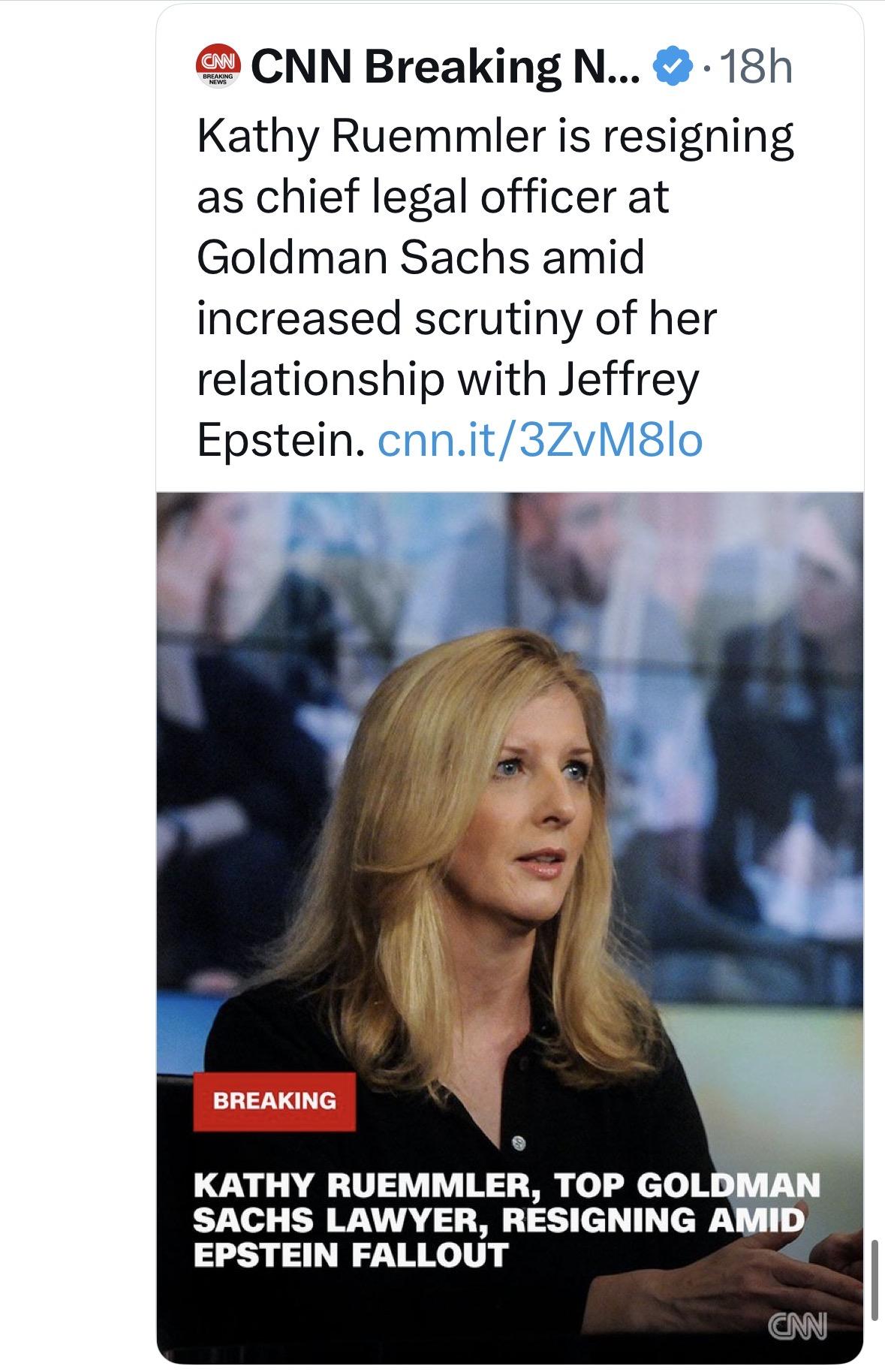Follow the cnn.it/3ZvM8lo link

tap(540, 441)
